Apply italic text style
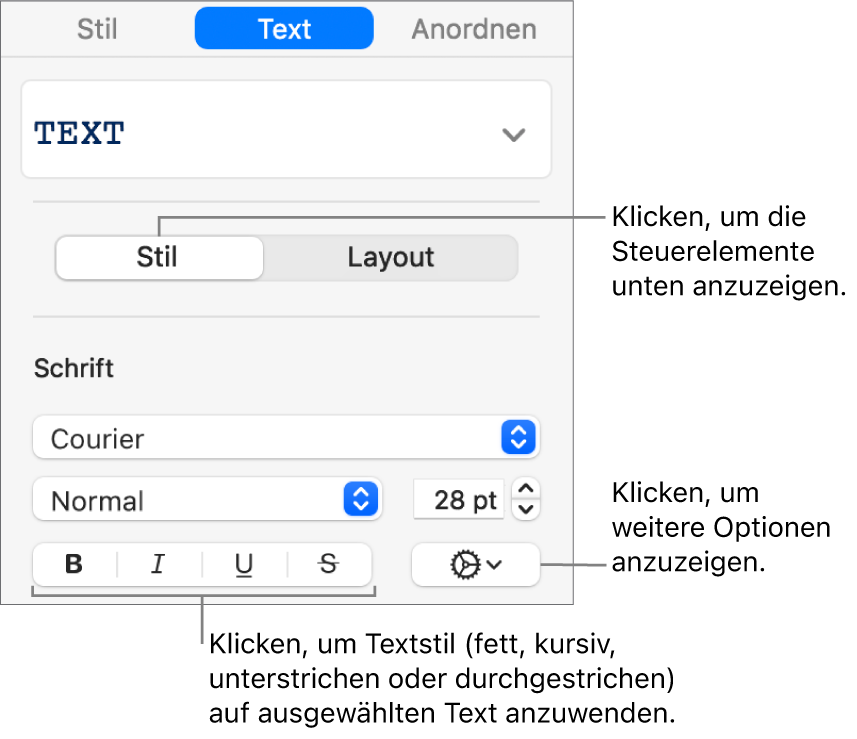 [159, 564]
